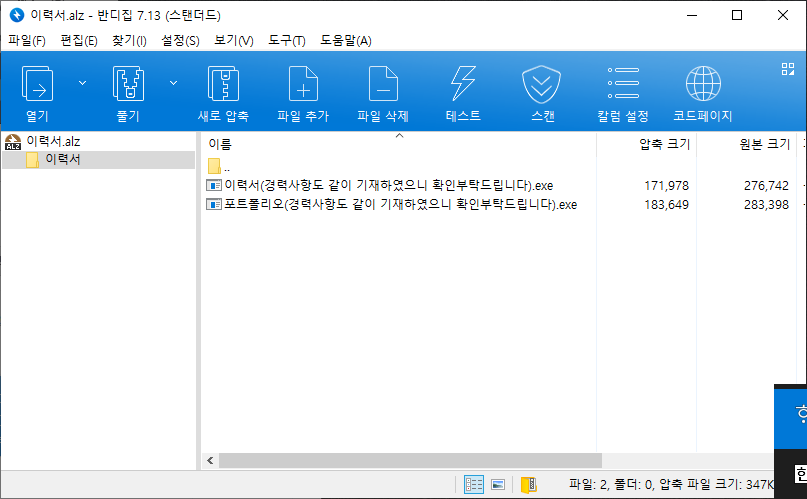Select the 이력서 folder in tree
This screenshot has height=499, width=807.
pyautogui.click(x=62, y=160)
